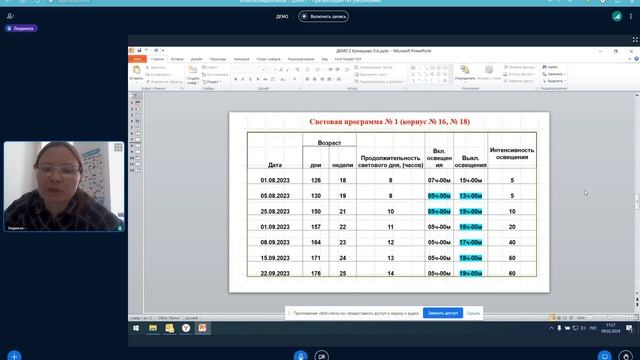
Task: Open the Foxit Reader PDF ribbon tab
Action: (x=348, y=59)
